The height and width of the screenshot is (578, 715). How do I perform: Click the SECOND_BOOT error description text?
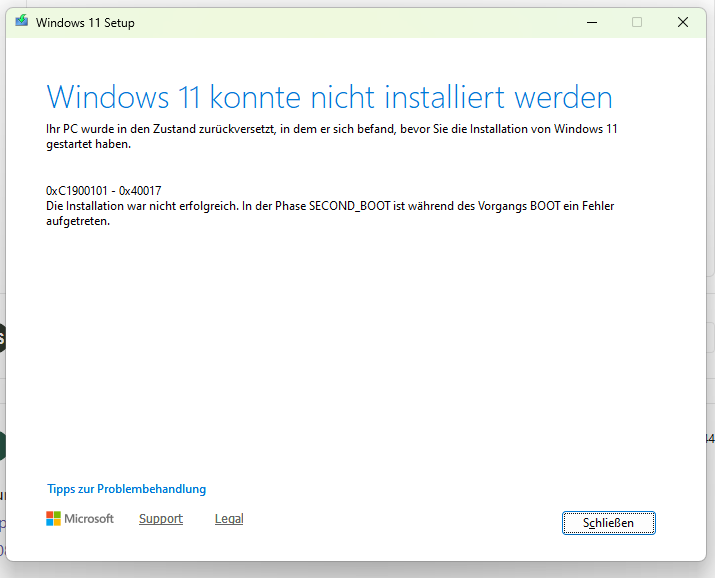(330, 213)
